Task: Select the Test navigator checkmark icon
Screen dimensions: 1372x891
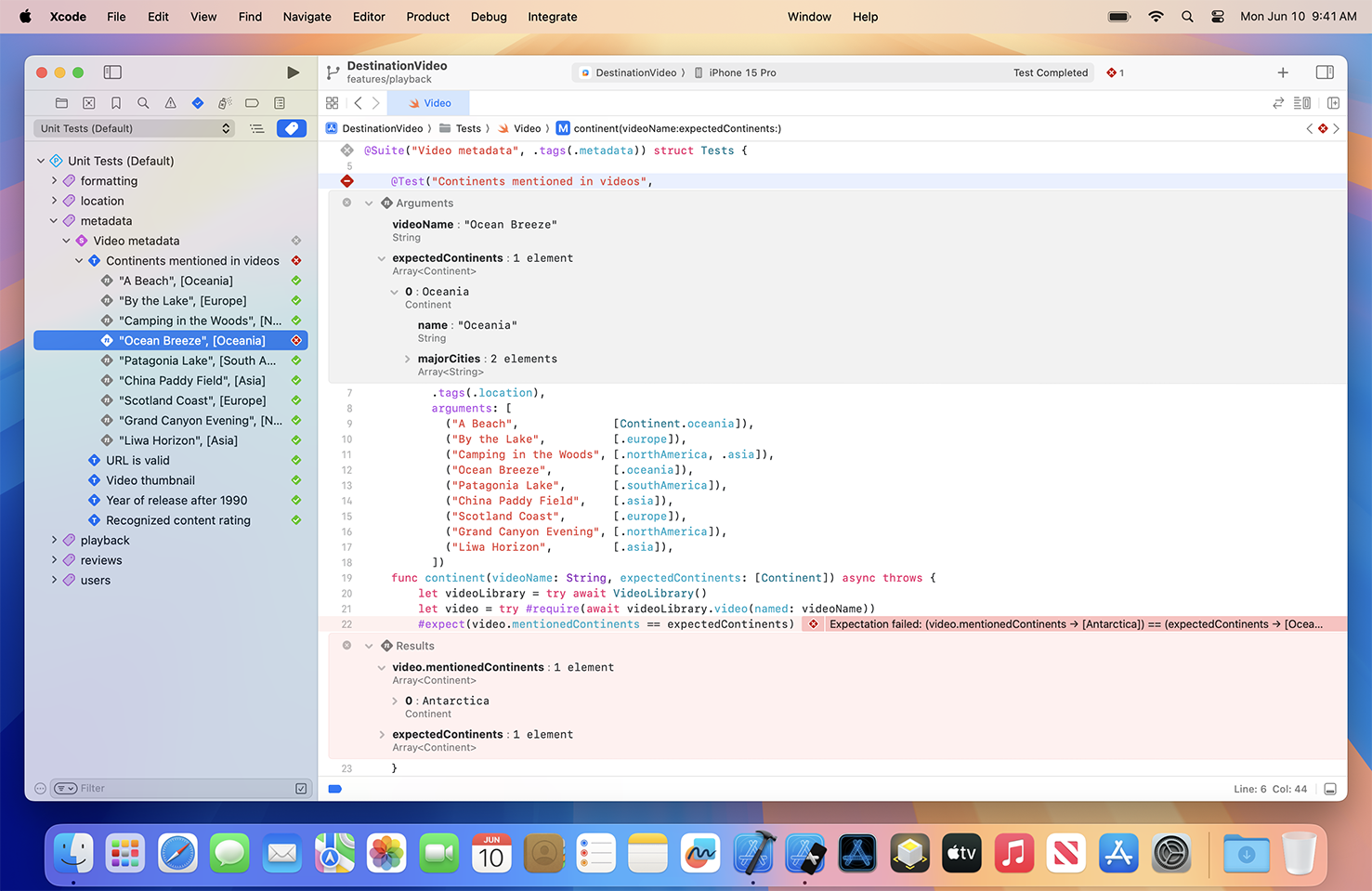Action: point(197,102)
